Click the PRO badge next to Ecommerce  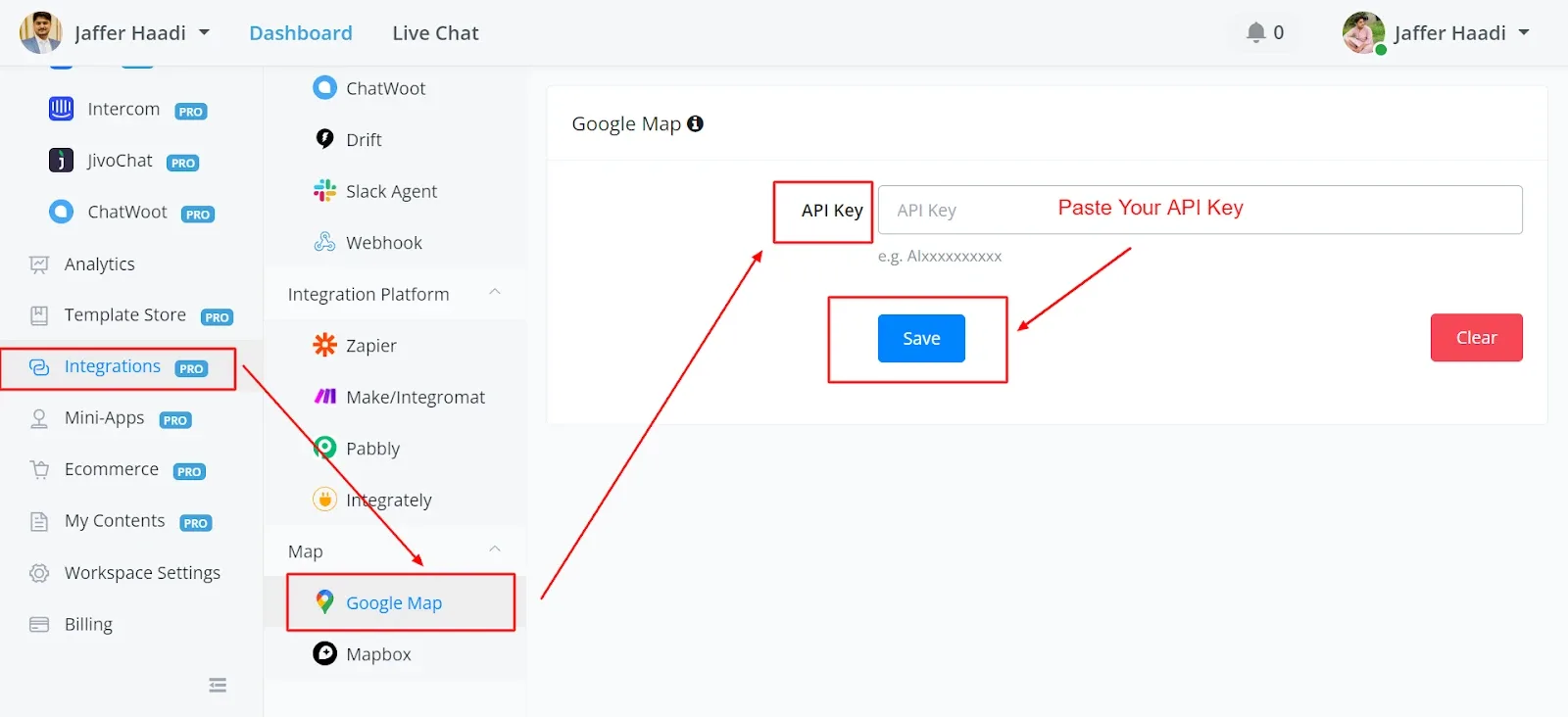(x=189, y=471)
